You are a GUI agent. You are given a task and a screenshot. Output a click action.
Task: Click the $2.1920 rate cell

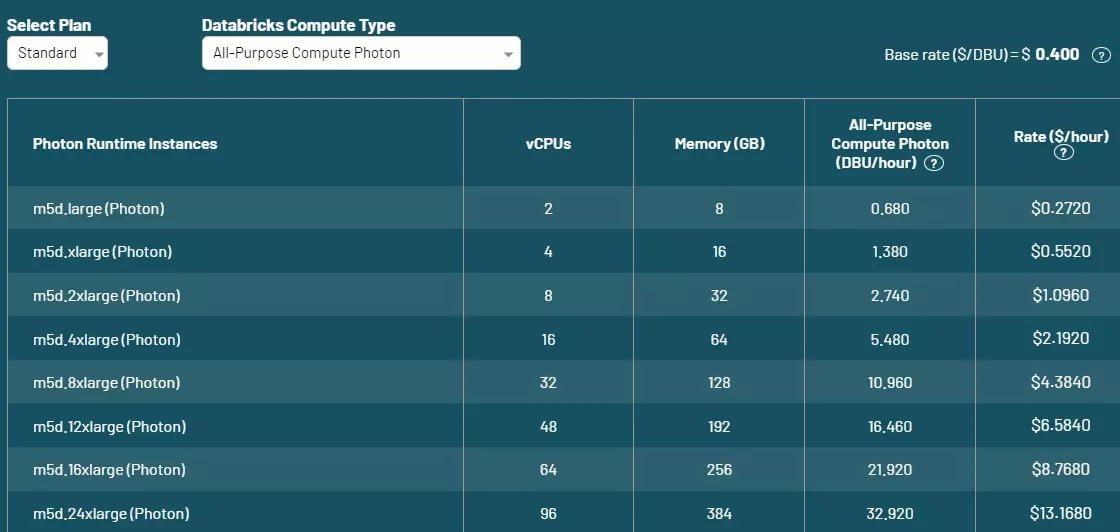coord(1061,338)
